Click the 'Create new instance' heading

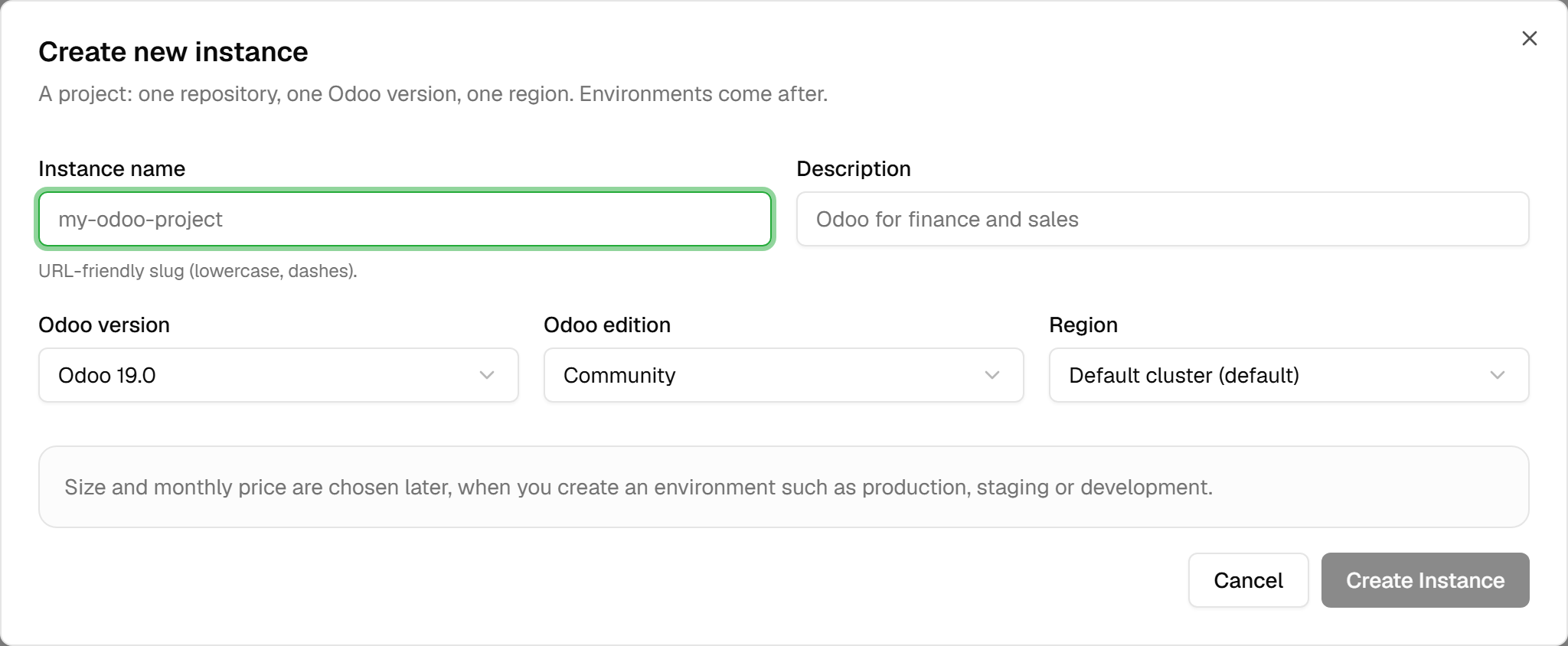(x=173, y=52)
